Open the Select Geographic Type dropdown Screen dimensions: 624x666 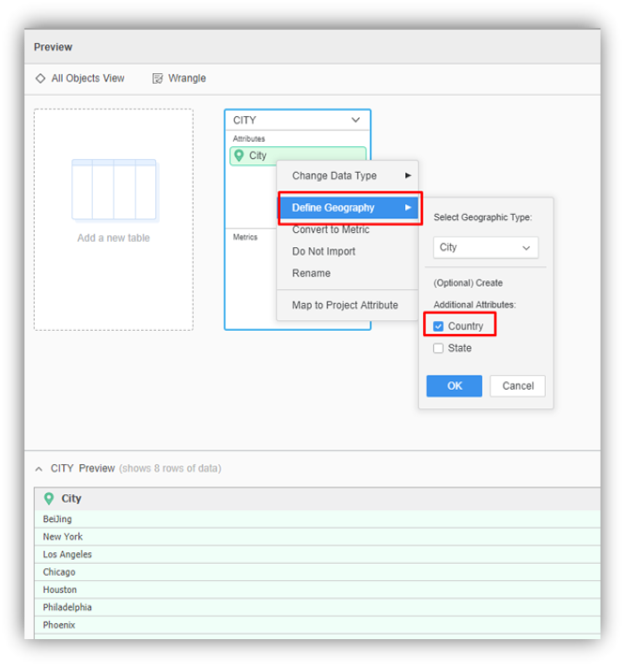tap(486, 247)
